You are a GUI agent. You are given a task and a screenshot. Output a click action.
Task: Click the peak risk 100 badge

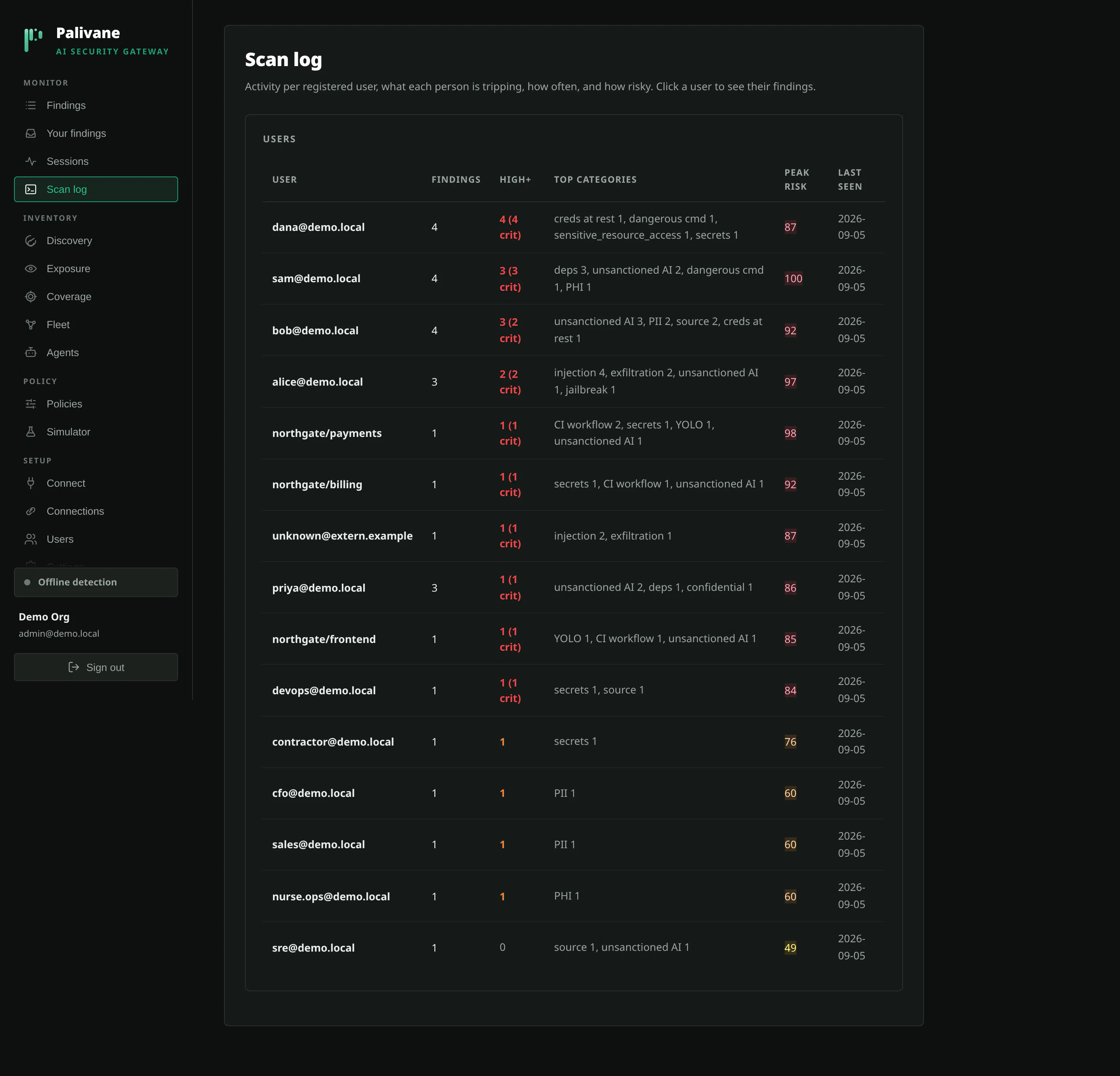[793, 279]
